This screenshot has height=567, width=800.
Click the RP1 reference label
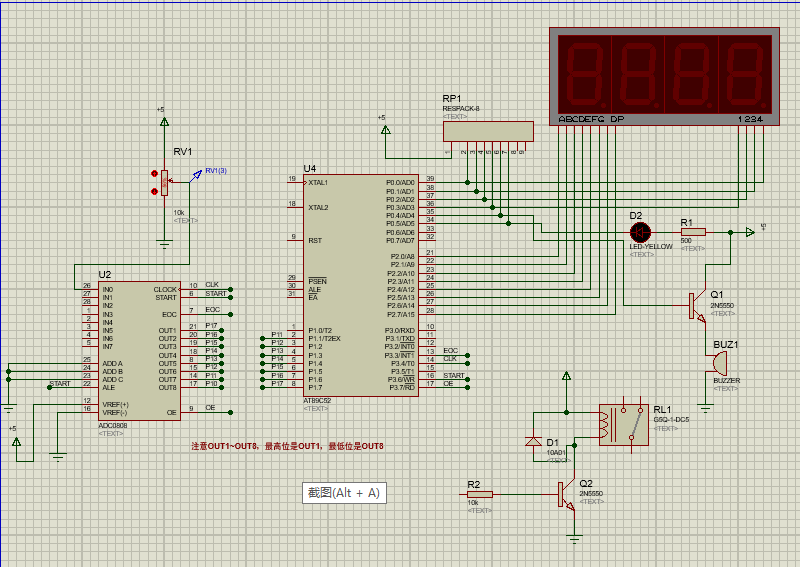[452, 98]
